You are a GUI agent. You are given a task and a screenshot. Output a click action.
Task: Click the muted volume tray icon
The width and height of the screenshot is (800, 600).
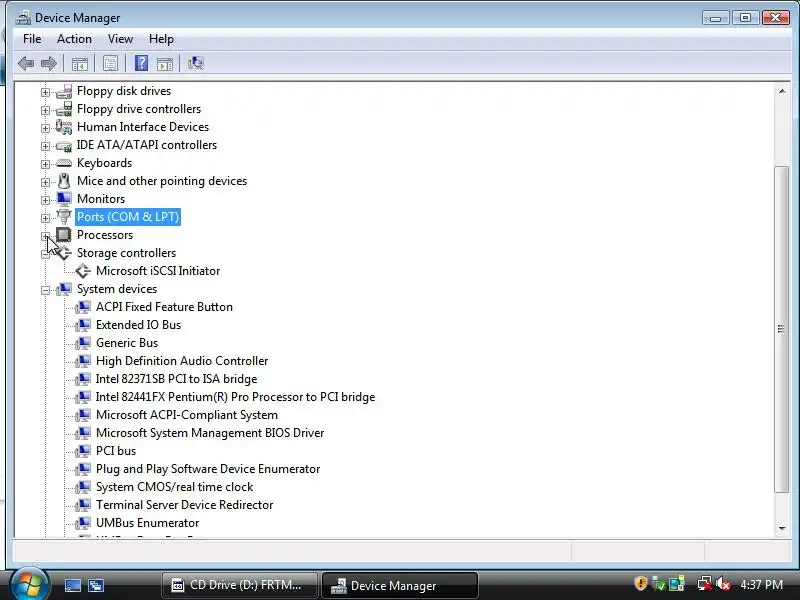click(x=723, y=584)
